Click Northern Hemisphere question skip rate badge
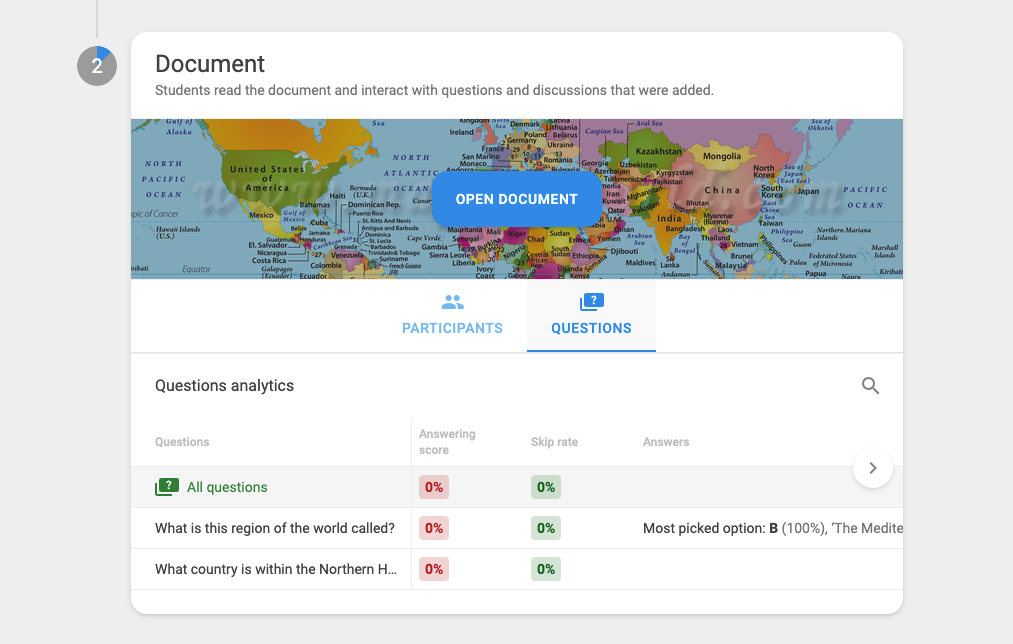1013x644 pixels. click(546, 569)
